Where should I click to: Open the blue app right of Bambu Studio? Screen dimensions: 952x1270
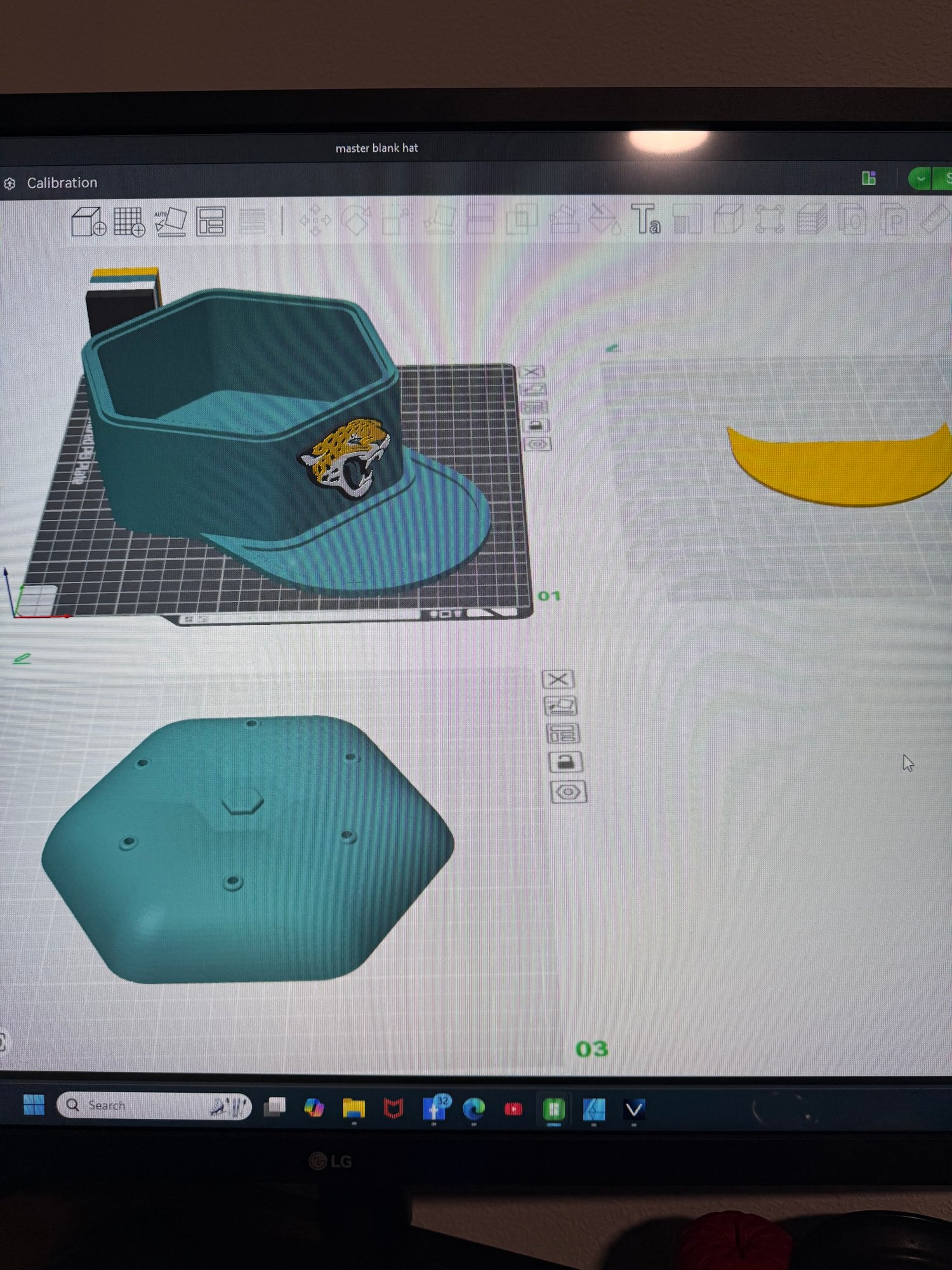pos(594,1109)
